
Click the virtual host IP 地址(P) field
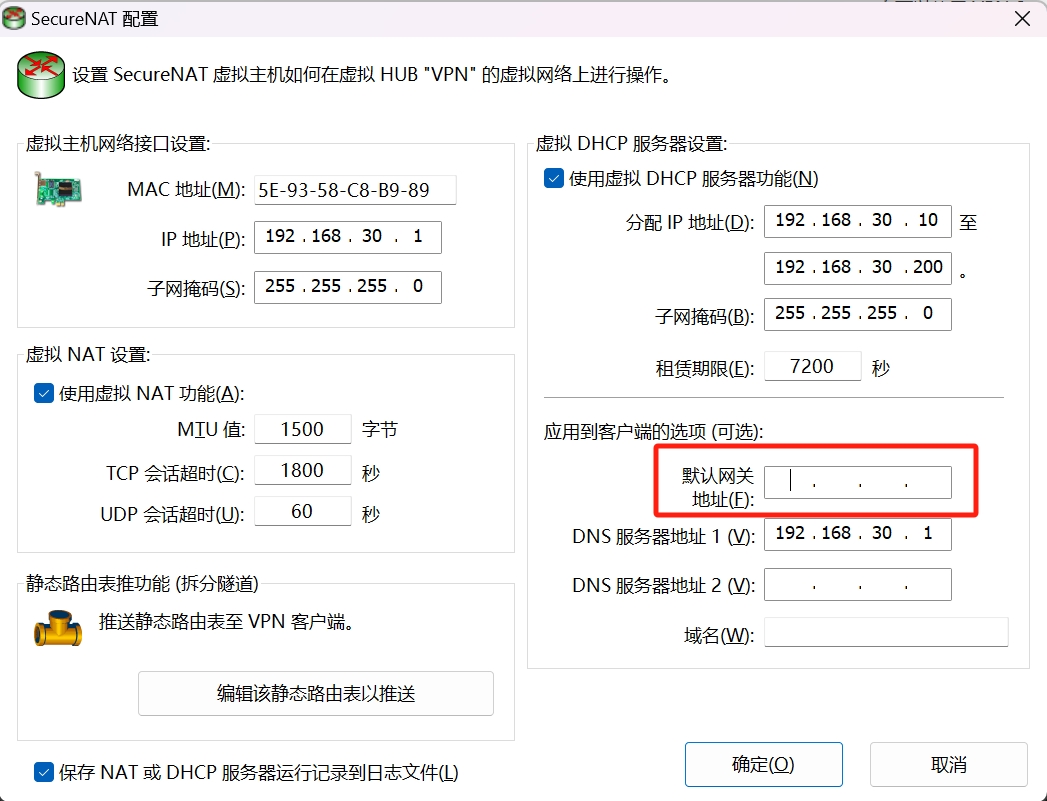(348, 237)
